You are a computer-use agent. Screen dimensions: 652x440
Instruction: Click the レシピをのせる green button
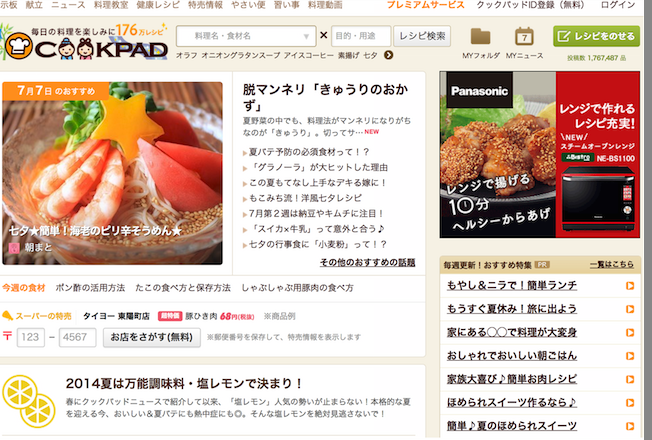click(596, 36)
